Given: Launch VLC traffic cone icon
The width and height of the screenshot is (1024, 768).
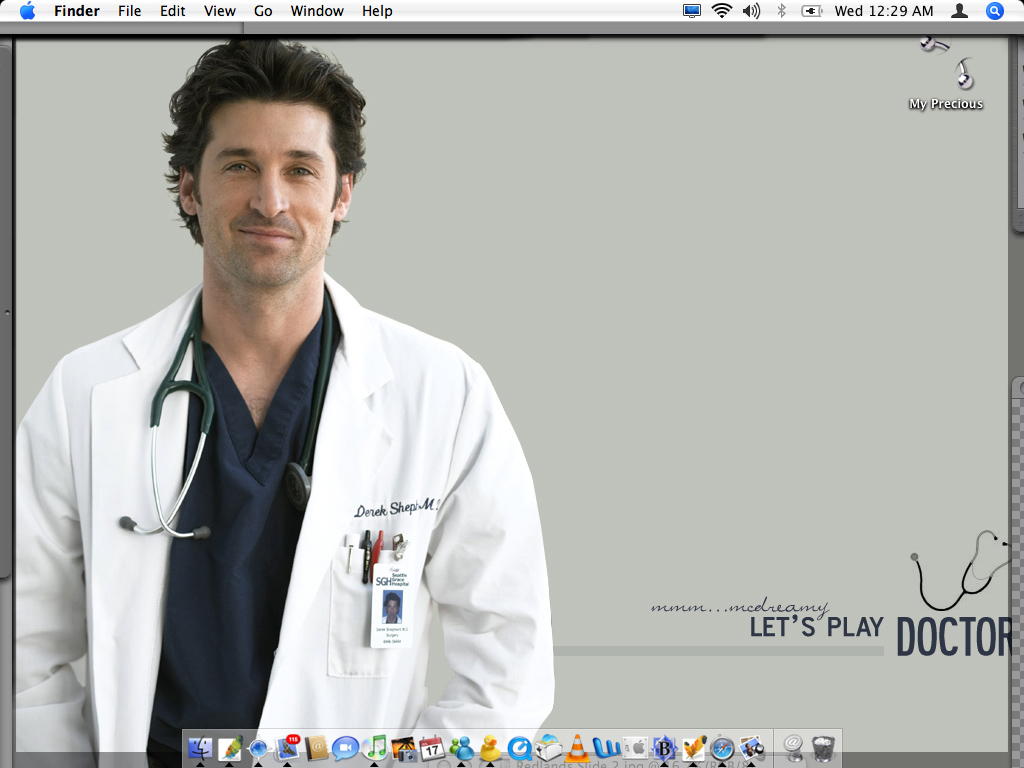Looking at the screenshot, I should point(577,748).
